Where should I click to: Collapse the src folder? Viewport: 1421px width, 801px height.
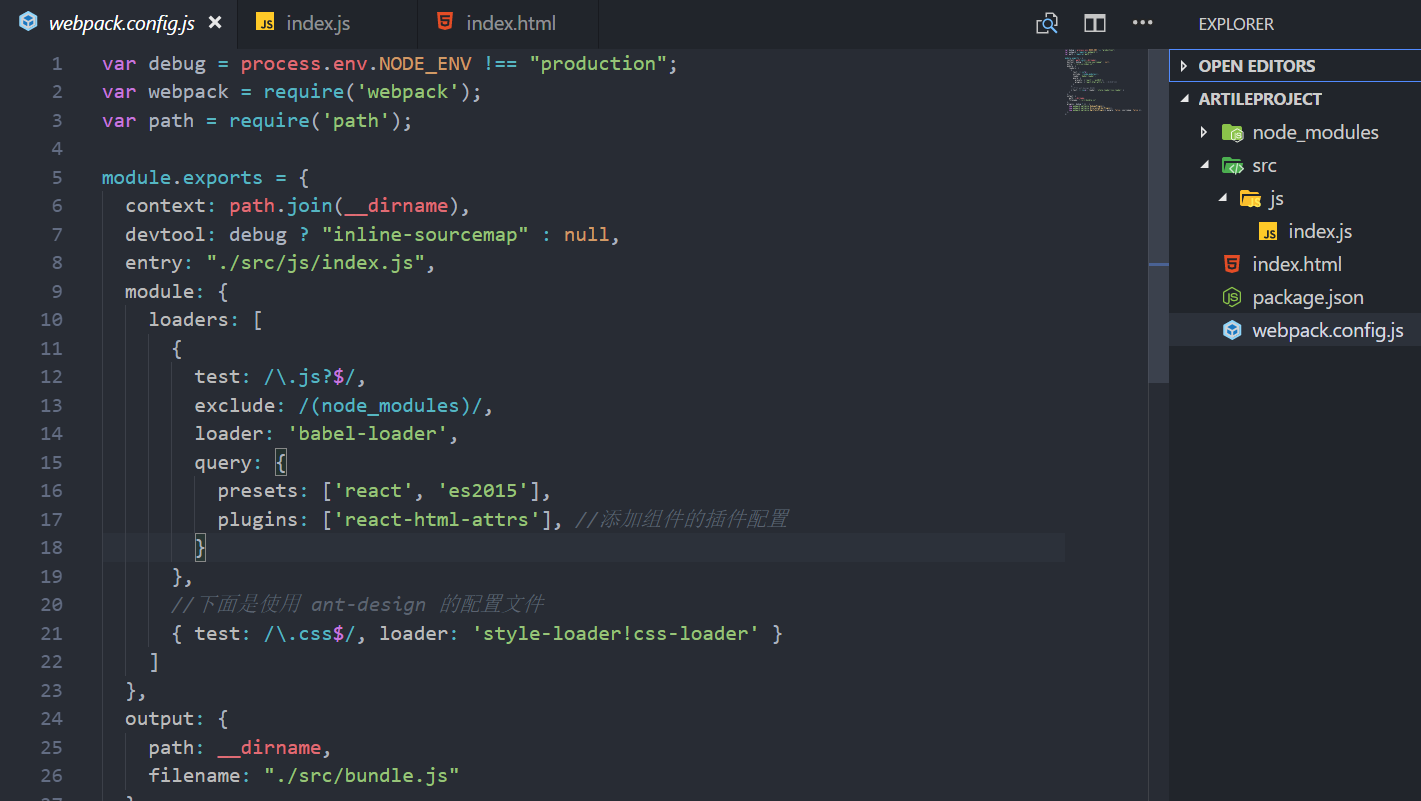(x=1204, y=164)
